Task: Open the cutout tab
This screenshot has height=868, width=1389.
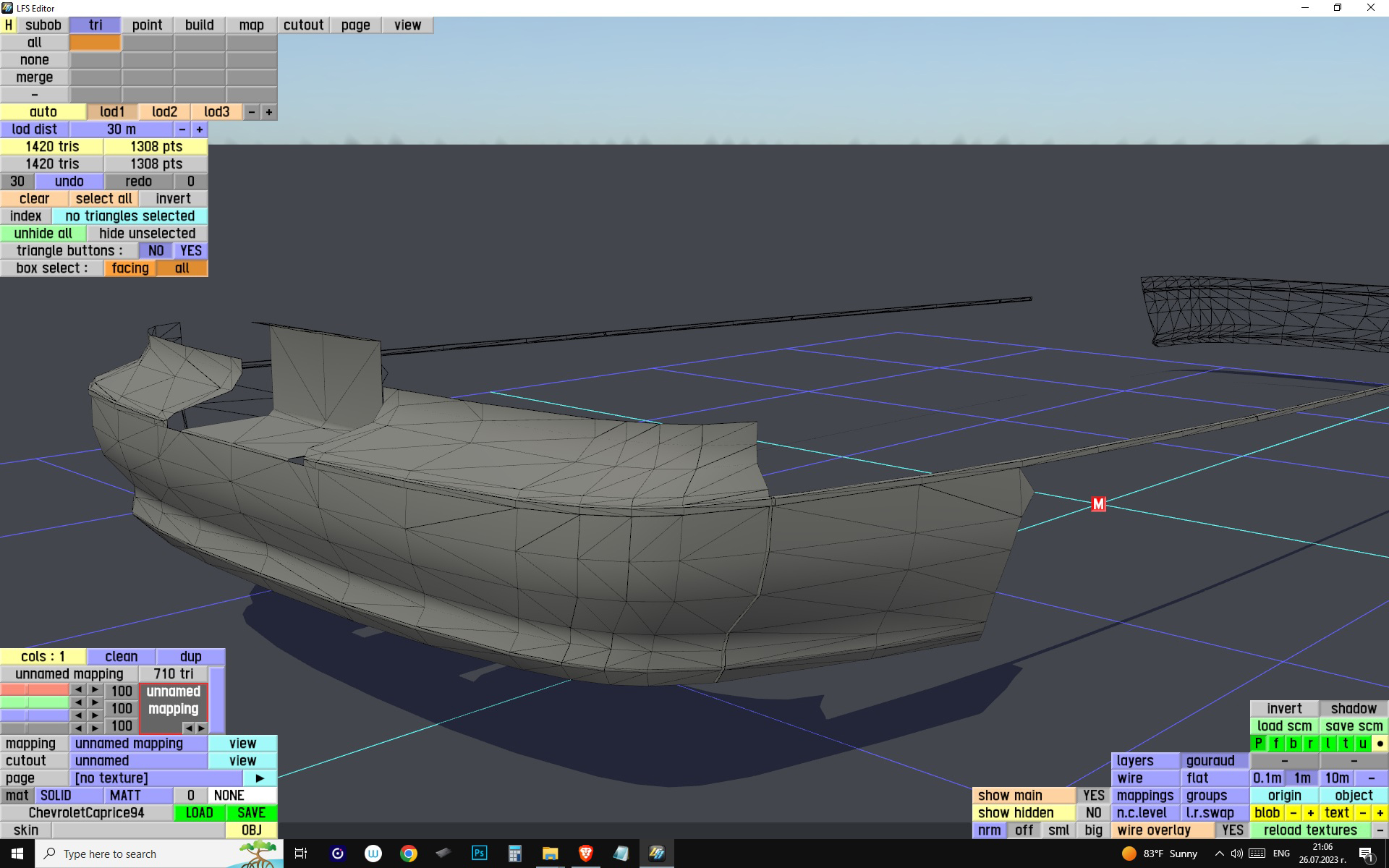Action: [303, 25]
